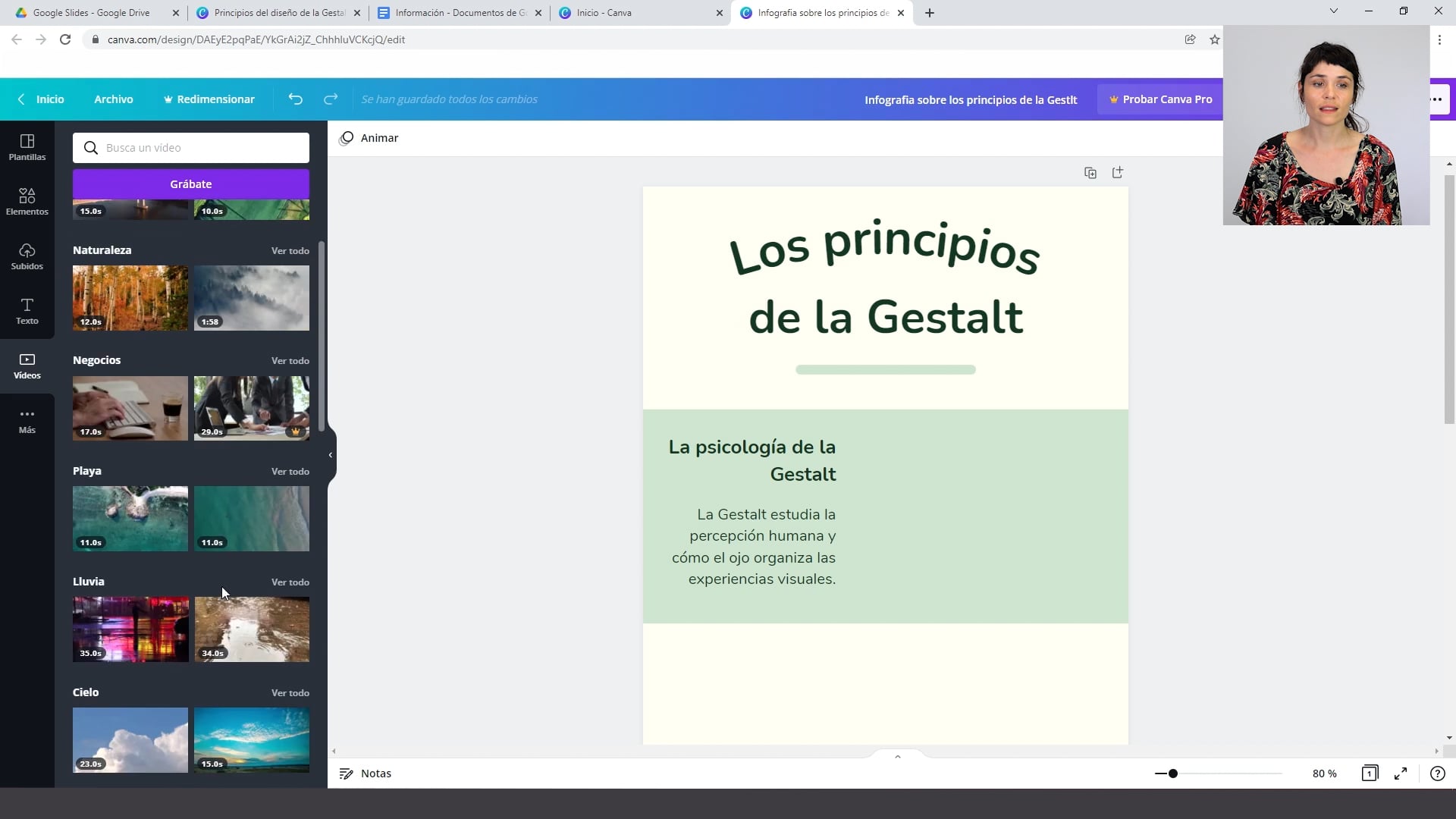The width and height of the screenshot is (1456, 819).
Task: Adjust the zoom slider
Action: pos(1173,773)
